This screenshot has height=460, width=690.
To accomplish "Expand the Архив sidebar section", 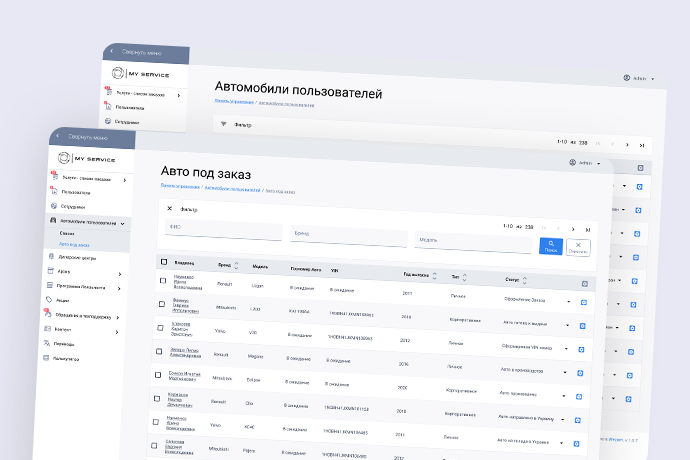I will tap(119, 273).
